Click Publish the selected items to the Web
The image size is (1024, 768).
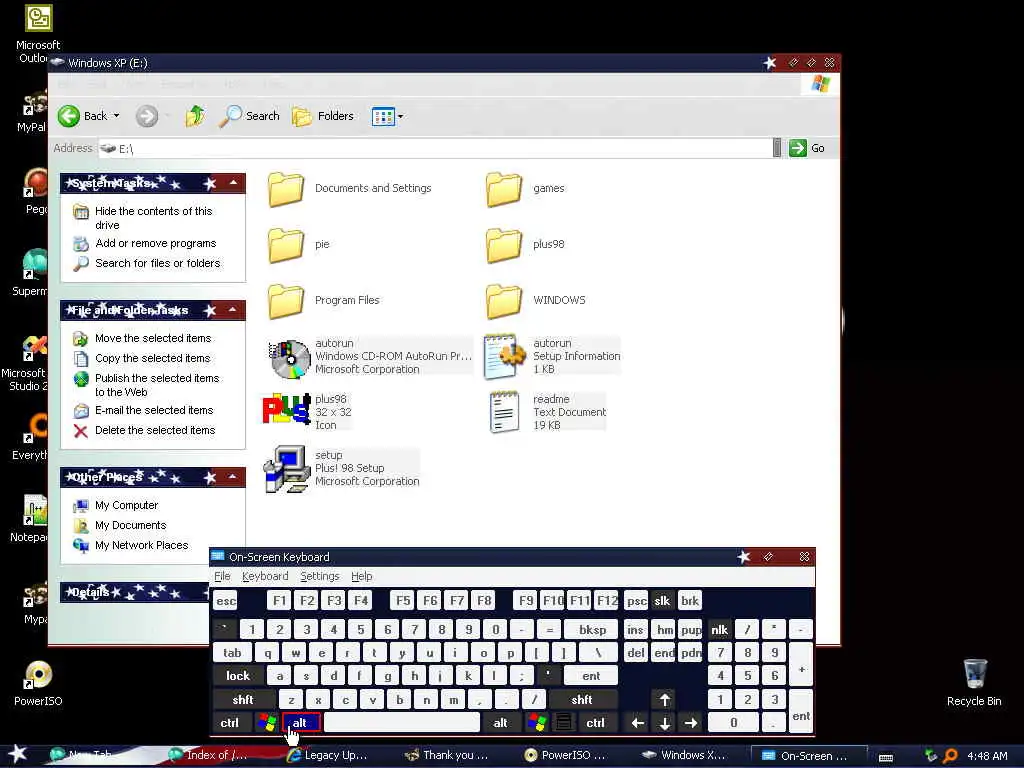coord(157,385)
